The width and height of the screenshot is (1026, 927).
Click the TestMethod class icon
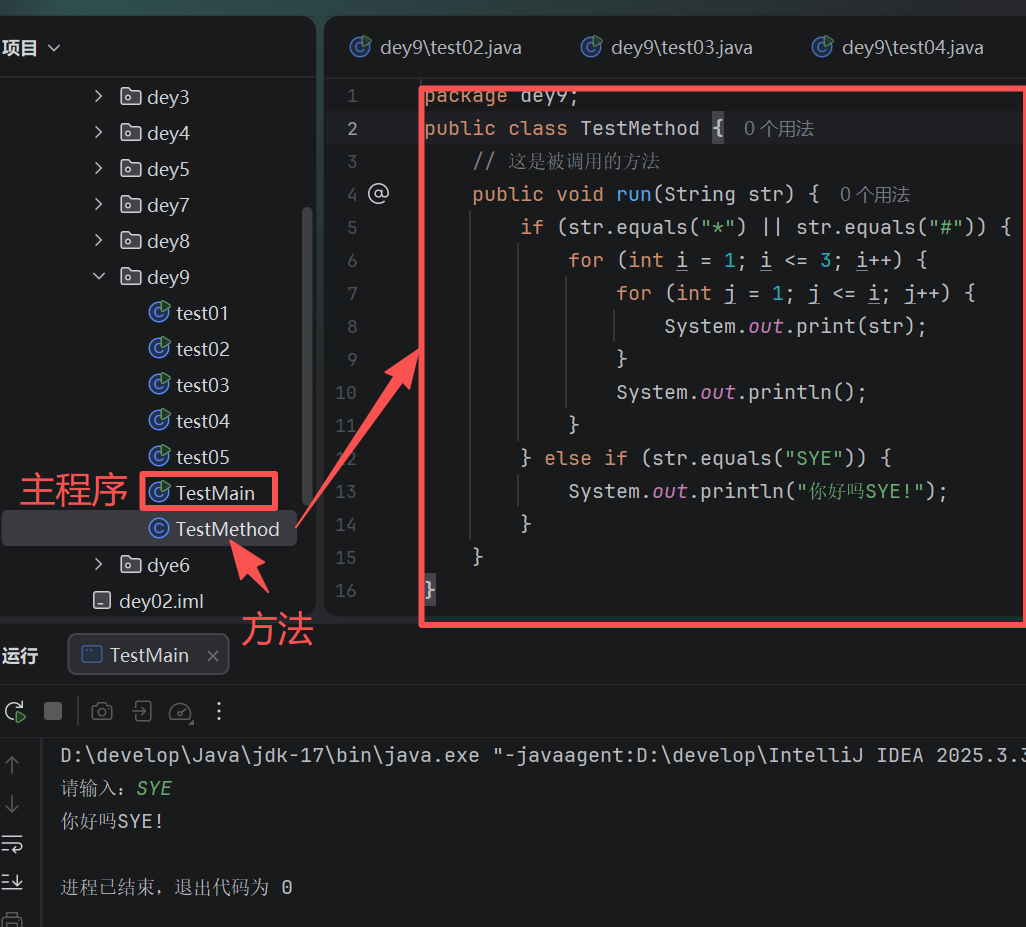159,529
